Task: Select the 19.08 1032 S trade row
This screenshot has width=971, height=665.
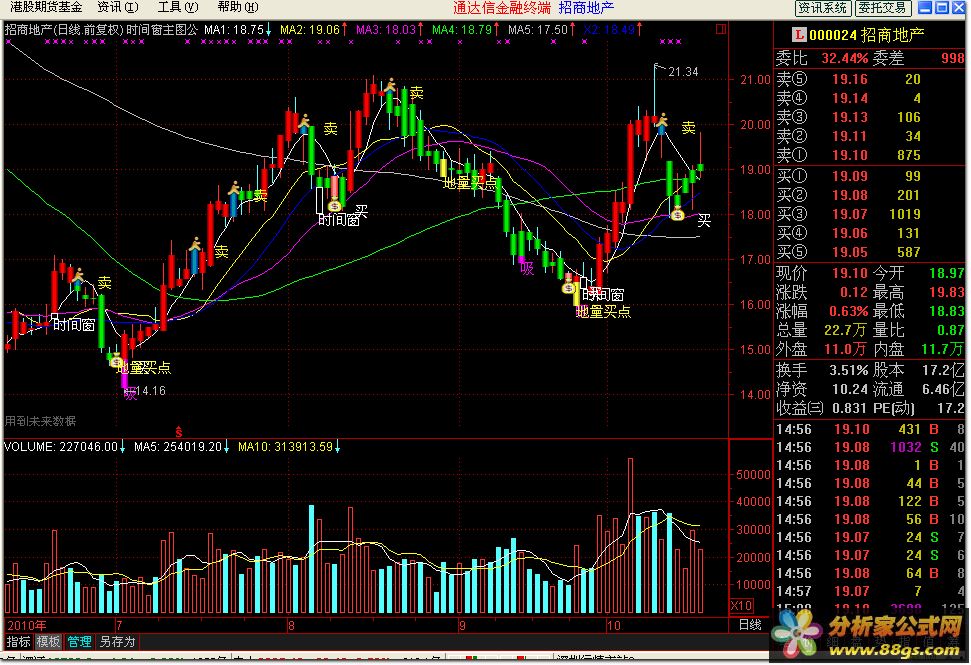Action: tap(869, 448)
